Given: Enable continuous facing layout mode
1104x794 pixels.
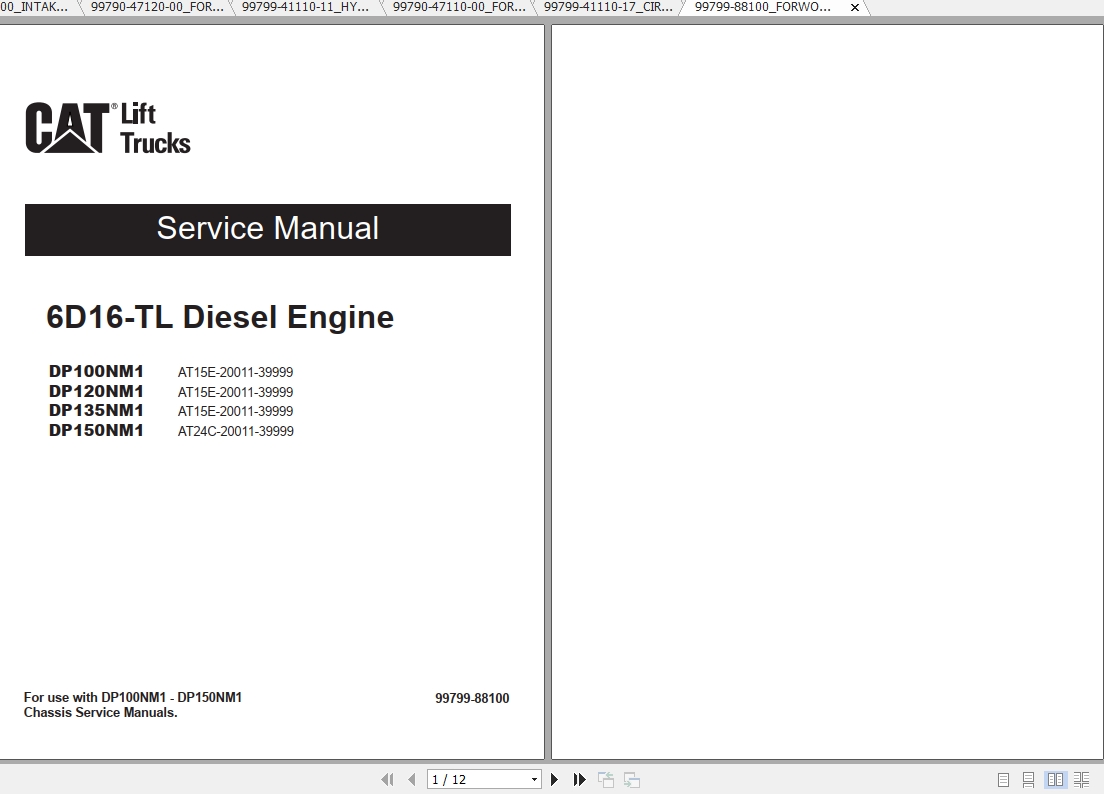Looking at the screenshot, I should click(x=1081, y=779).
